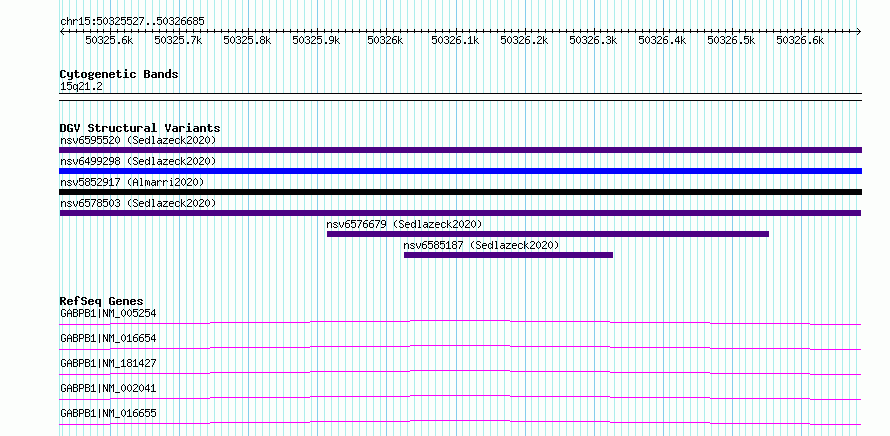This screenshot has height=436, width=890.
Task: Click the 50325.8k ruler tick label
Action: [247, 41]
